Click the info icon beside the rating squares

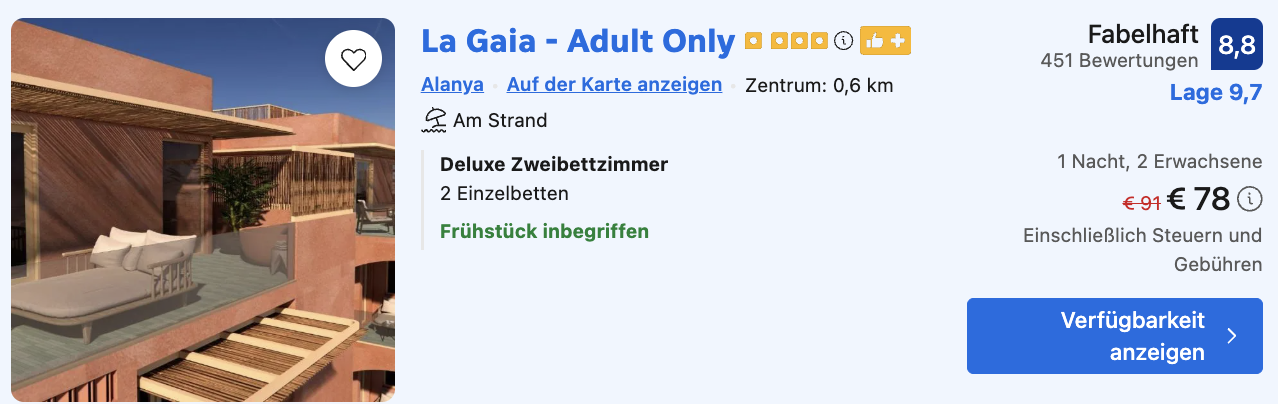click(x=844, y=41)
